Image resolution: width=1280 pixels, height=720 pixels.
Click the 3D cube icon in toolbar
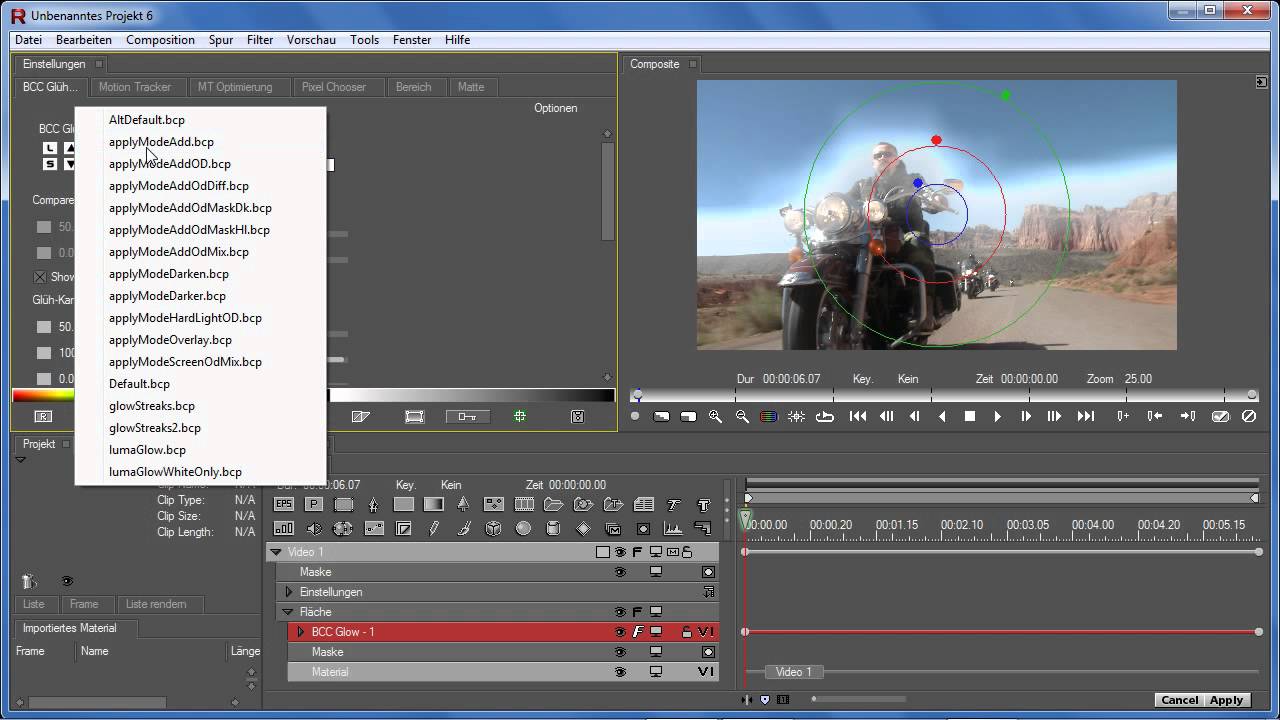tap(493, 529)
